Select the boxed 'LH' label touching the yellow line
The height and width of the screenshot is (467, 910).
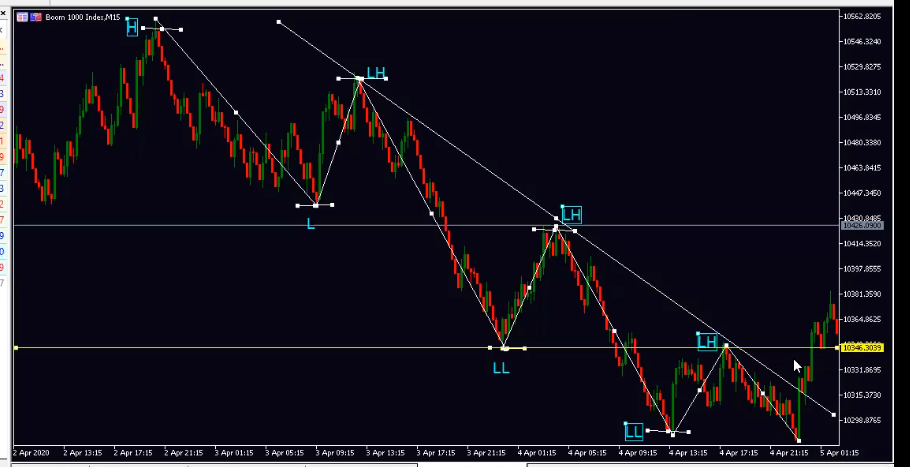708,342
